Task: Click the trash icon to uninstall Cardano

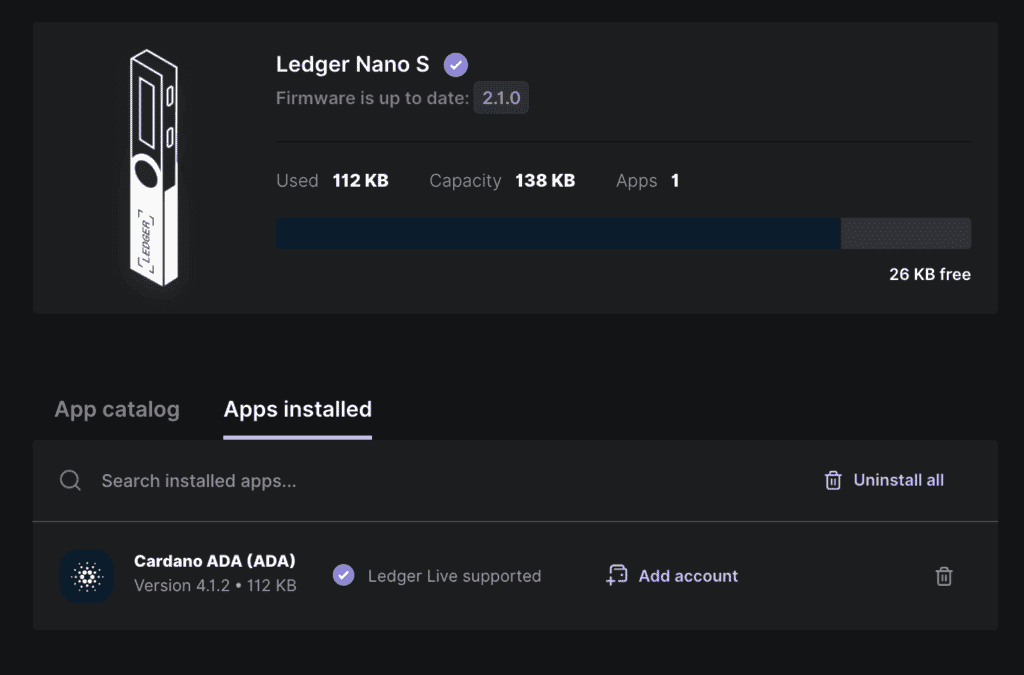Action: (943, 576)
